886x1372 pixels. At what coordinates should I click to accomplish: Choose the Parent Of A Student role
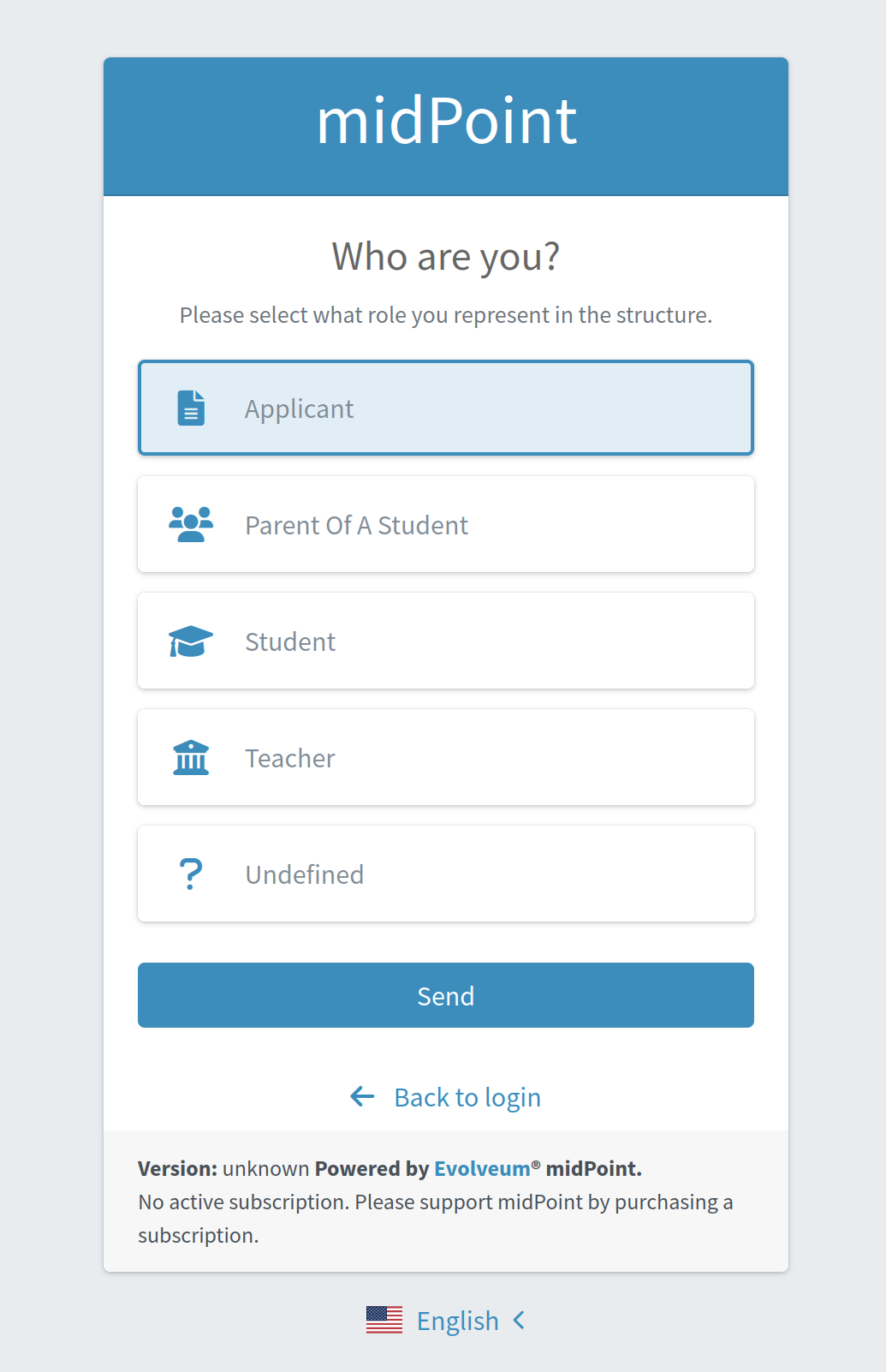coord(356,525)
